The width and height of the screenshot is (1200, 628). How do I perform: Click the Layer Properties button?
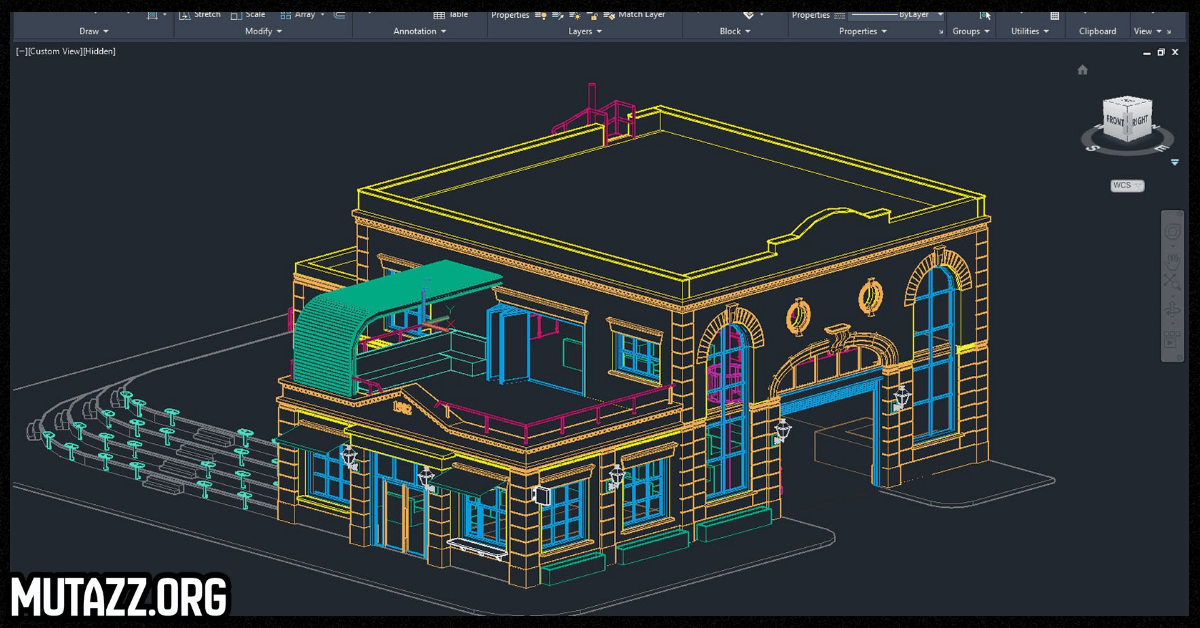(510, 14)
